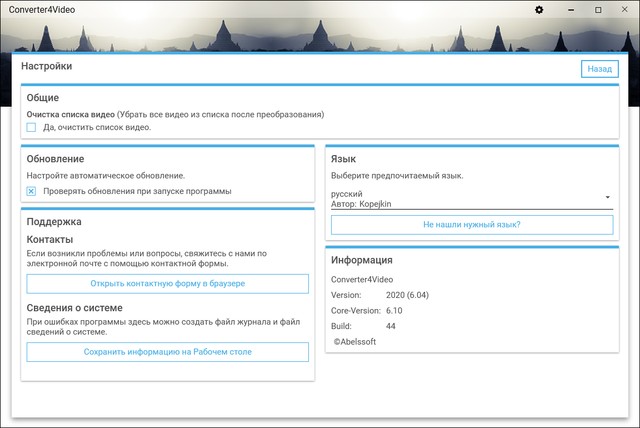
Task: Enable the 'Да, очистить список видео' checkbox
Action: (x=32, y=128)
